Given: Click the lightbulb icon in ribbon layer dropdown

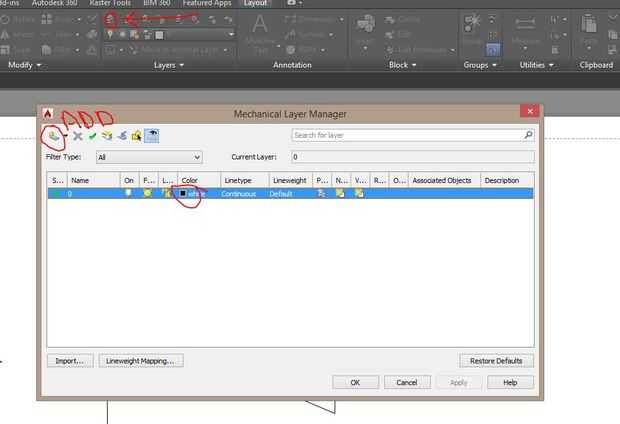Looking at the screenshot, I should pos(110,35).
